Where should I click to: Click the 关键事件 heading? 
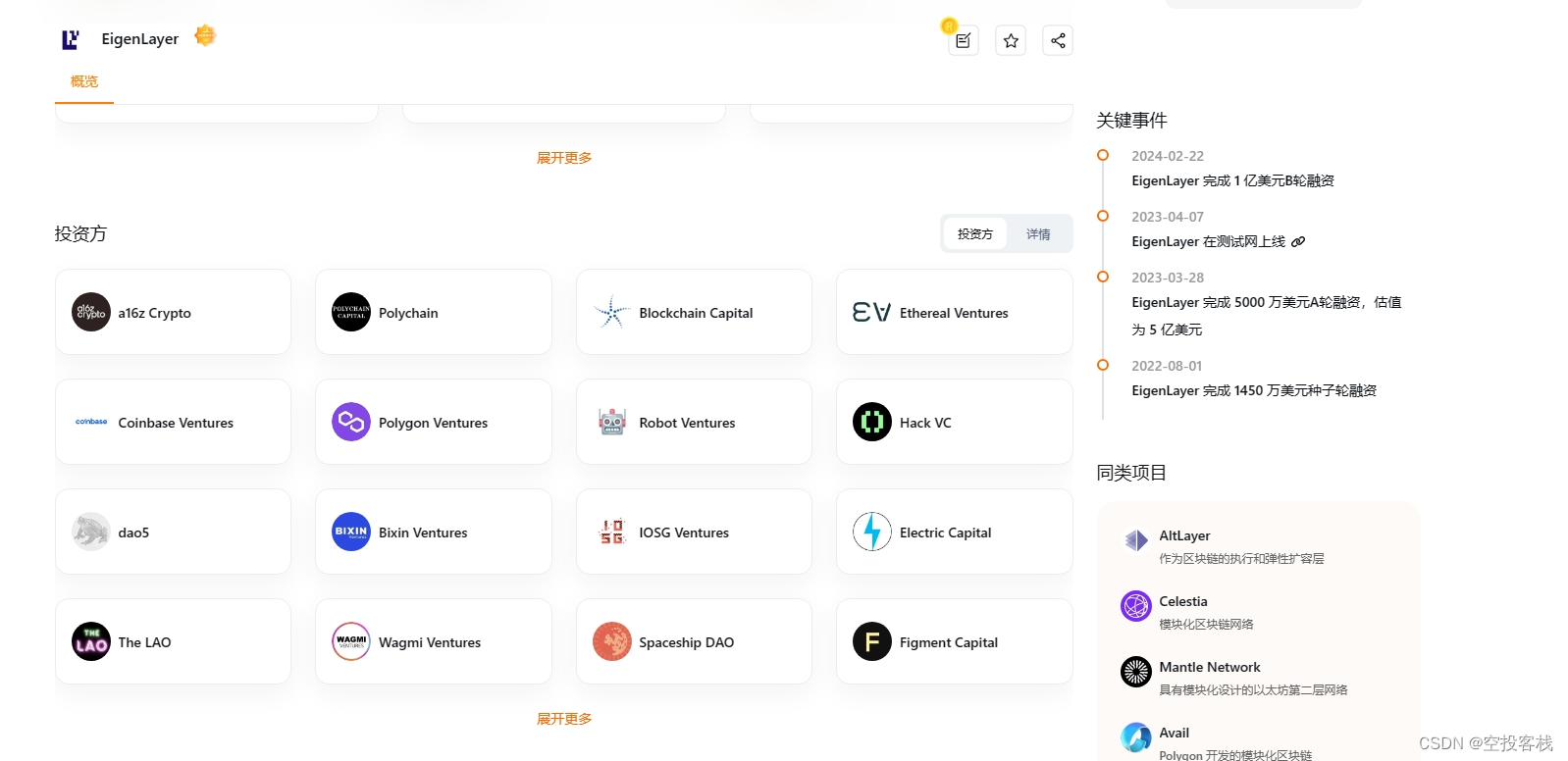click(1131, 121)
